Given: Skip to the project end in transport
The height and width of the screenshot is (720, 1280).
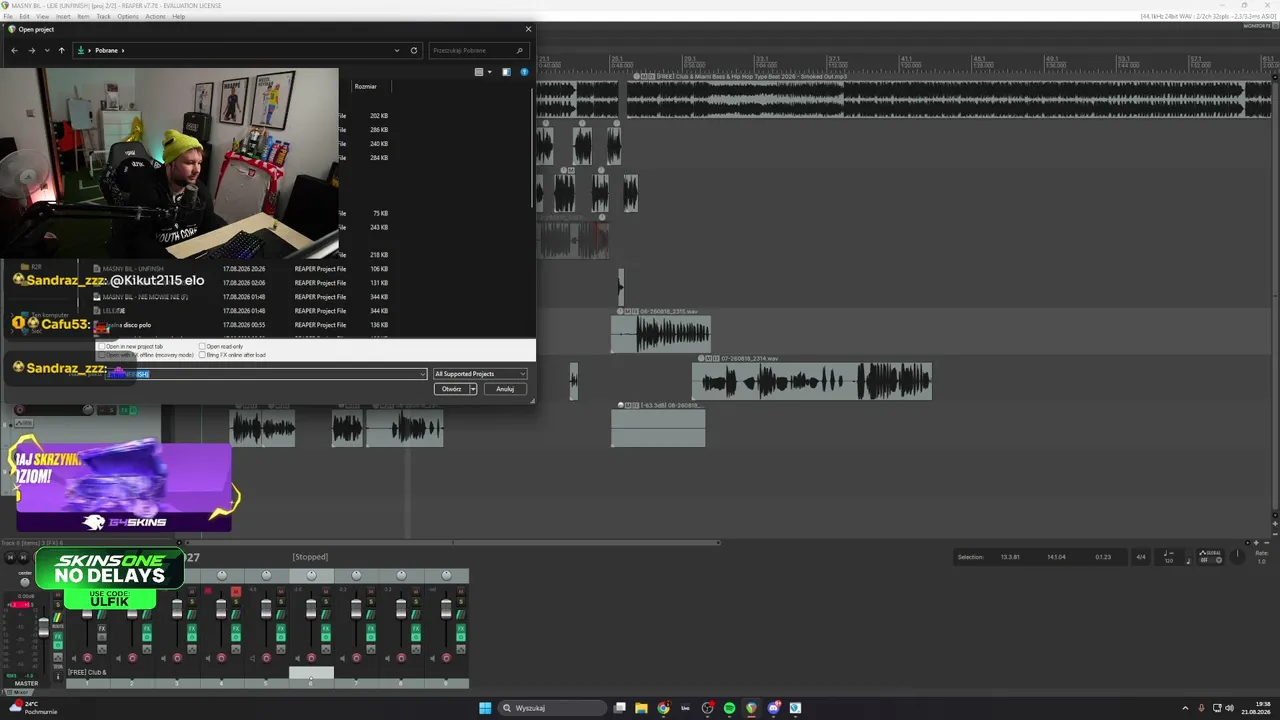Looking at the screenshot, I should (x=24, y=557).
